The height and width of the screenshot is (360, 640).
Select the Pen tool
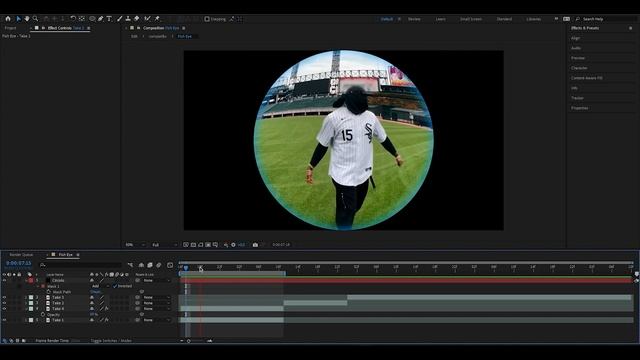100,19
